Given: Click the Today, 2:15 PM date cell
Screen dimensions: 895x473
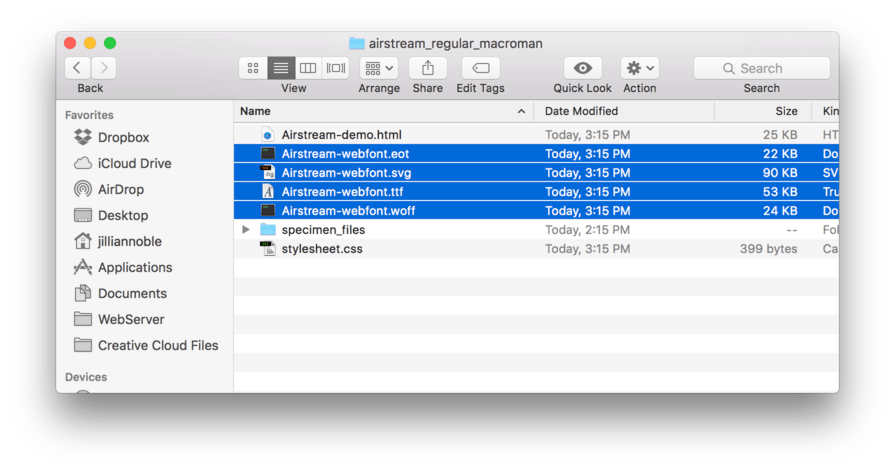Looking at the screenshot, I should (x=587, y=230).
